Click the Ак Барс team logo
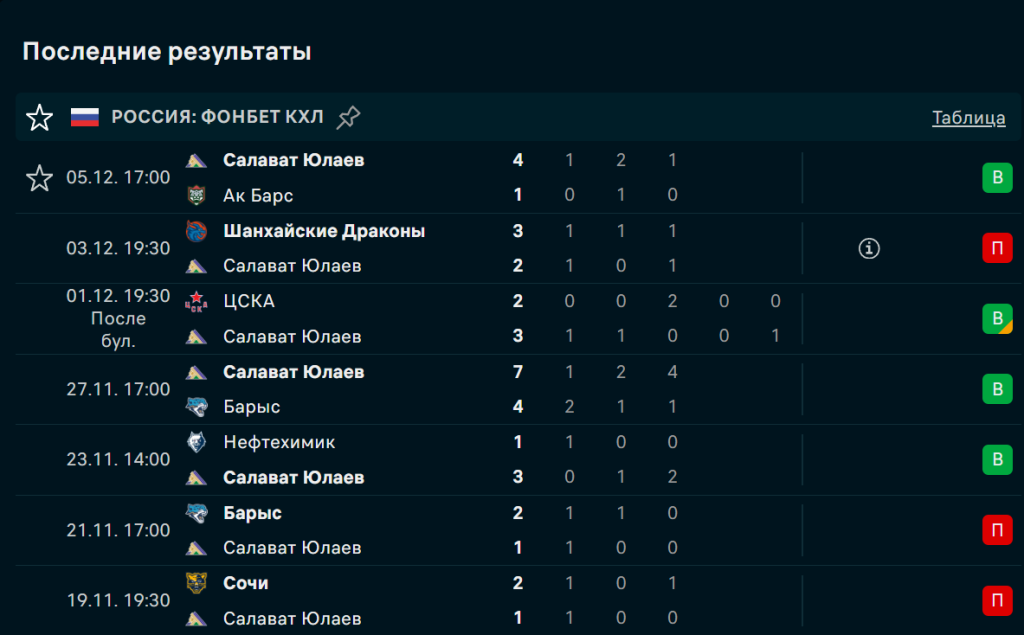 point(196,195)
